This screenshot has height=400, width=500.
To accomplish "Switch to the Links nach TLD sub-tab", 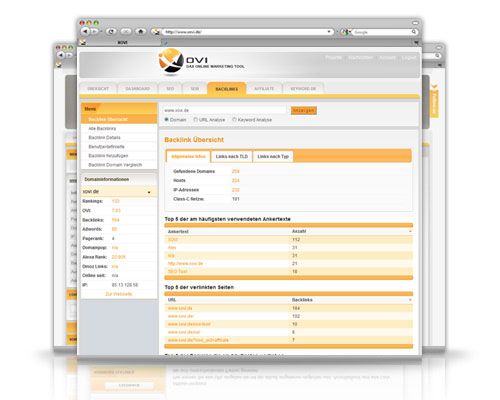I will (232, 156).
